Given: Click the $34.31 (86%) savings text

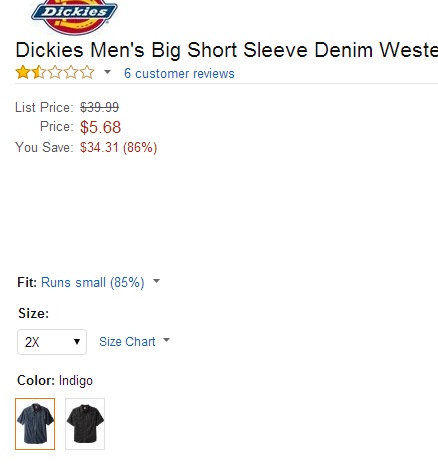Looking at the screenshot, I should click(118, 147).
